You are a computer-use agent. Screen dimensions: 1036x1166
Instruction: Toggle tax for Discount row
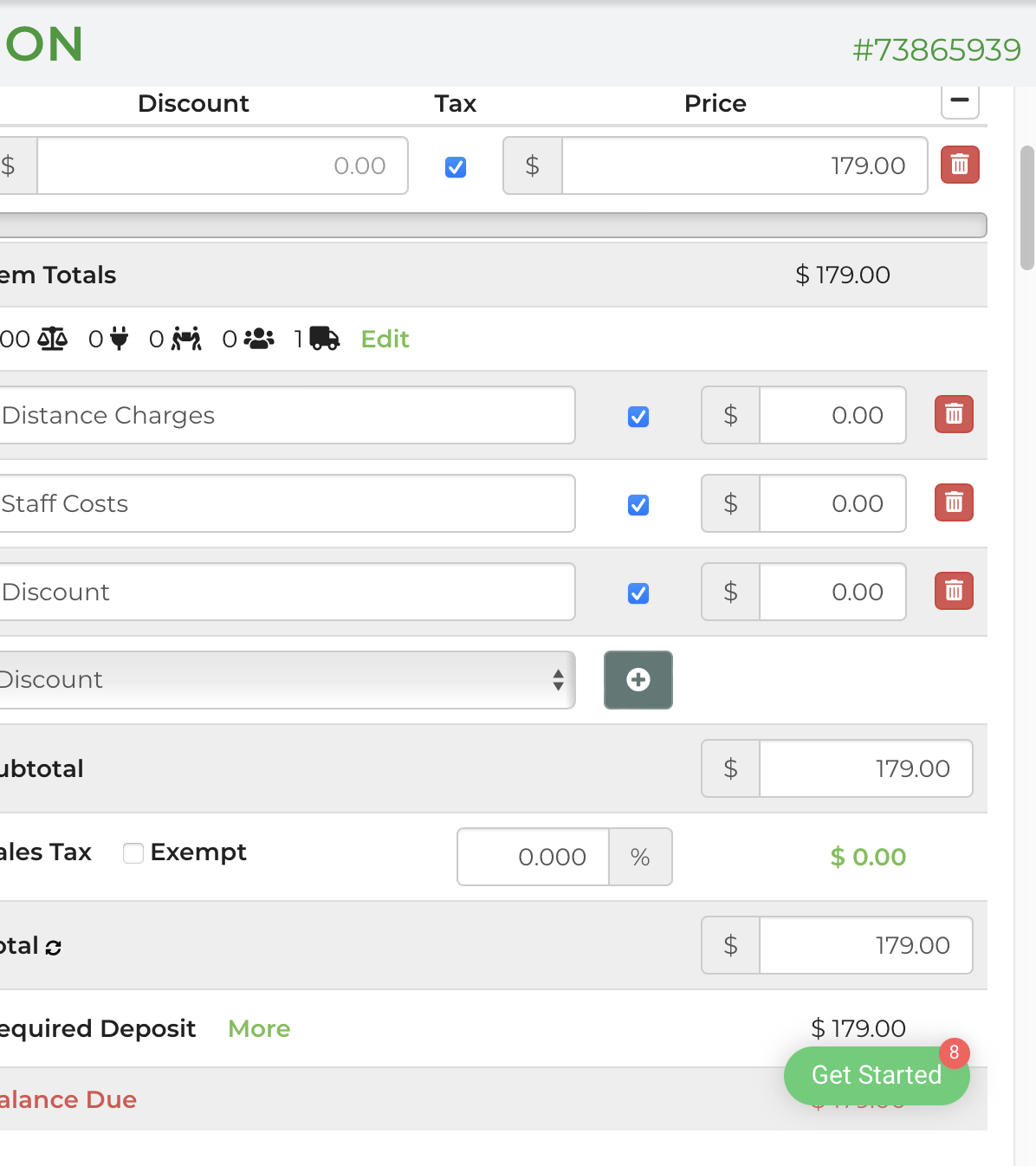coord(638,593)
